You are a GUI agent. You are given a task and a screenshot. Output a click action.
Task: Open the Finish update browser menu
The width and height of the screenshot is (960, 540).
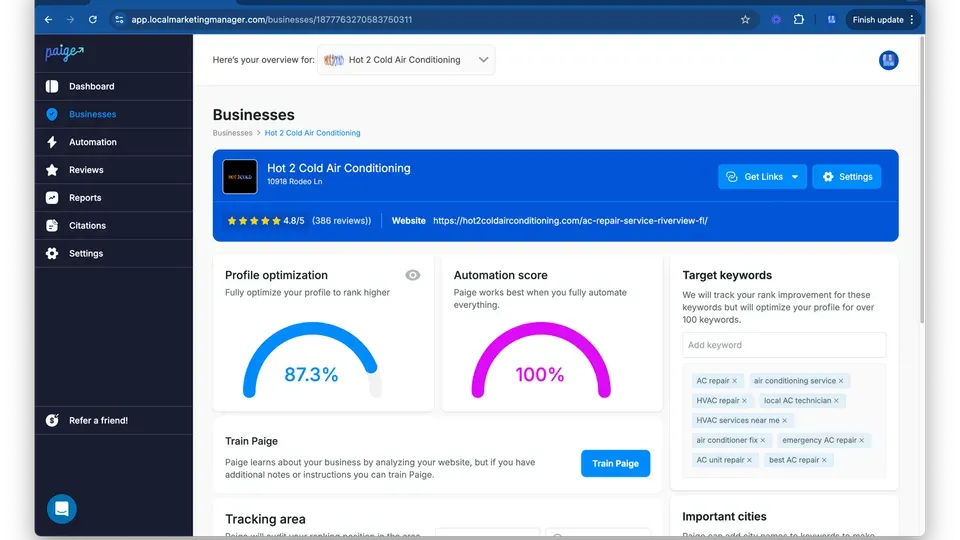883,20
